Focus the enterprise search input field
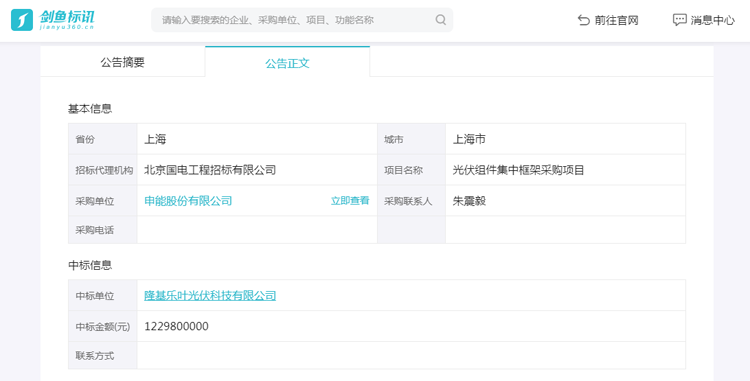The image size is (750, 381). click(302, 20)
